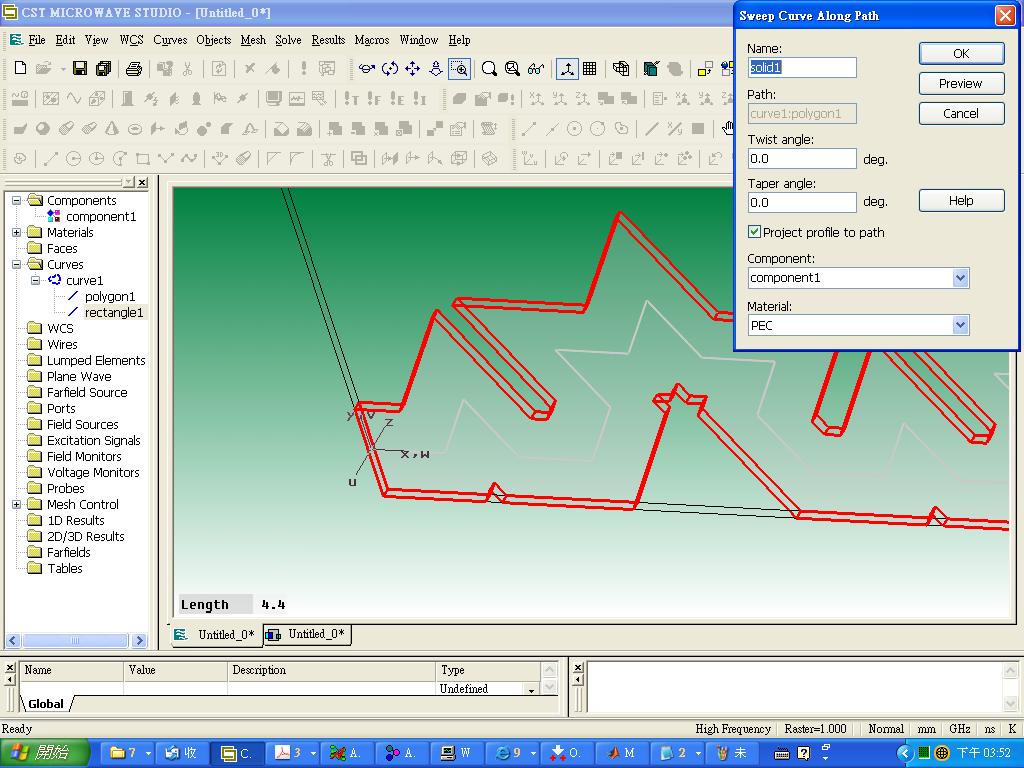Click the tree panel horizontal scrollbar thumb
The height and width of the screenshot is (768, 1024).
[x=74, y=641]
